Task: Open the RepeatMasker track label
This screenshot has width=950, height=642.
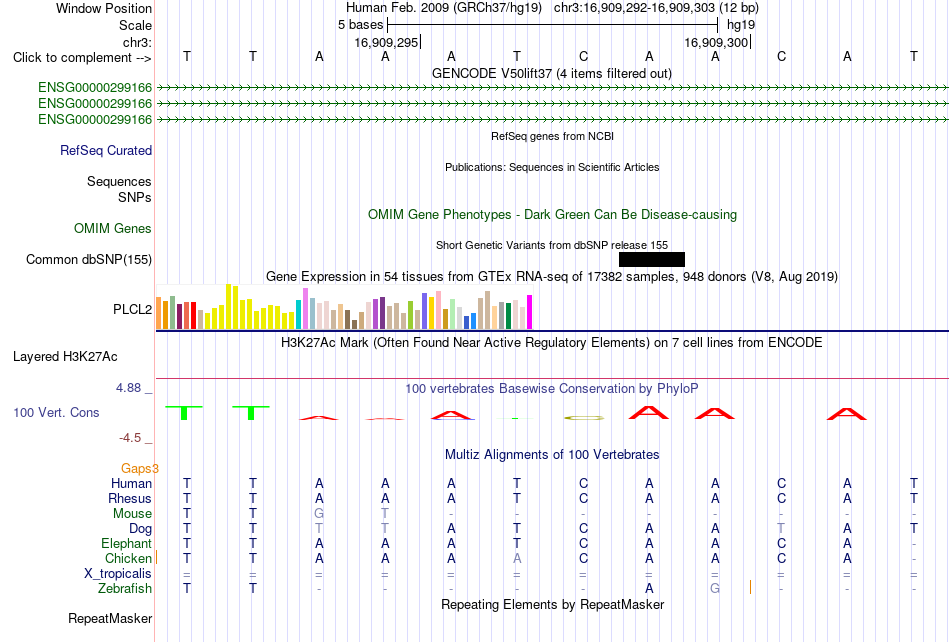Action: click(x=110, y=618)
